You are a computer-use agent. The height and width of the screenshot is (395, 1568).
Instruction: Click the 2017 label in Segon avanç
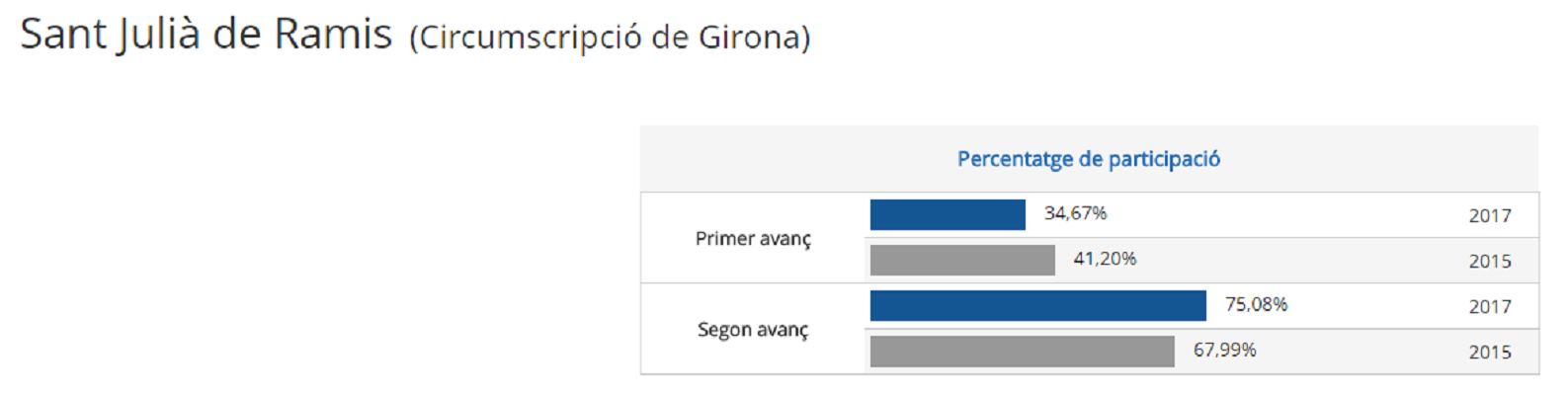[1490, 307]
